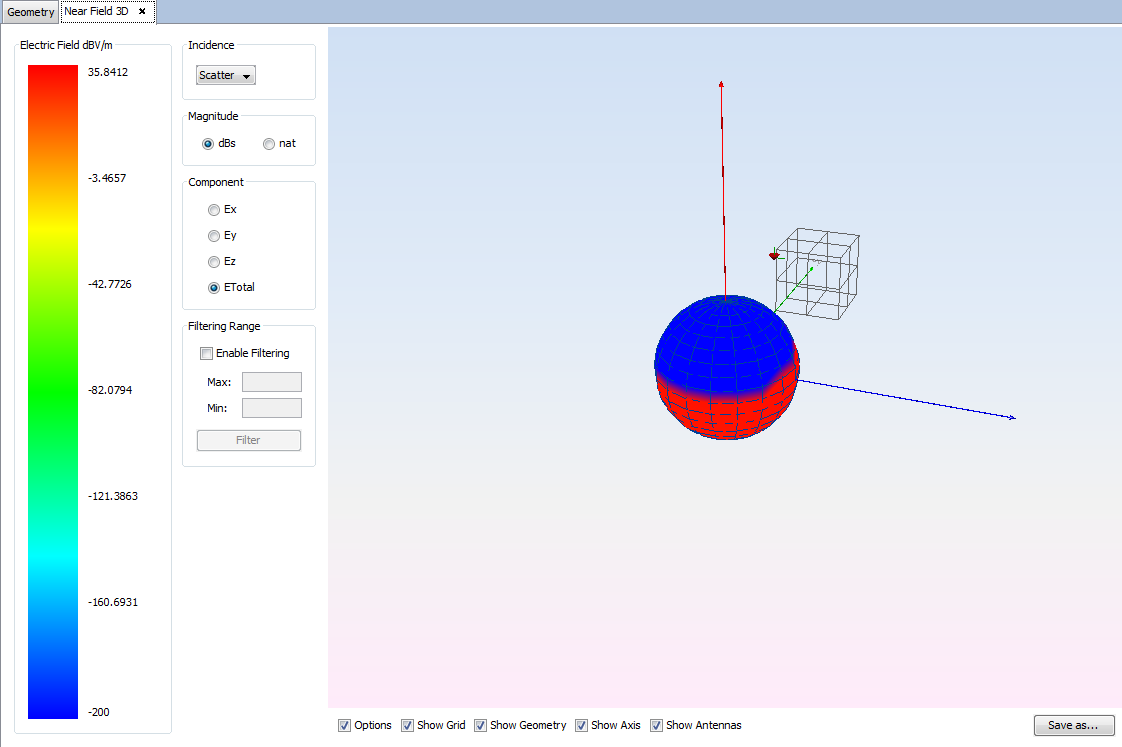Image resolution: width=1122 pixels, height=747 pixels.
Task: Toggle the Show Grid checkbox
Action: [x=408, y=725]
